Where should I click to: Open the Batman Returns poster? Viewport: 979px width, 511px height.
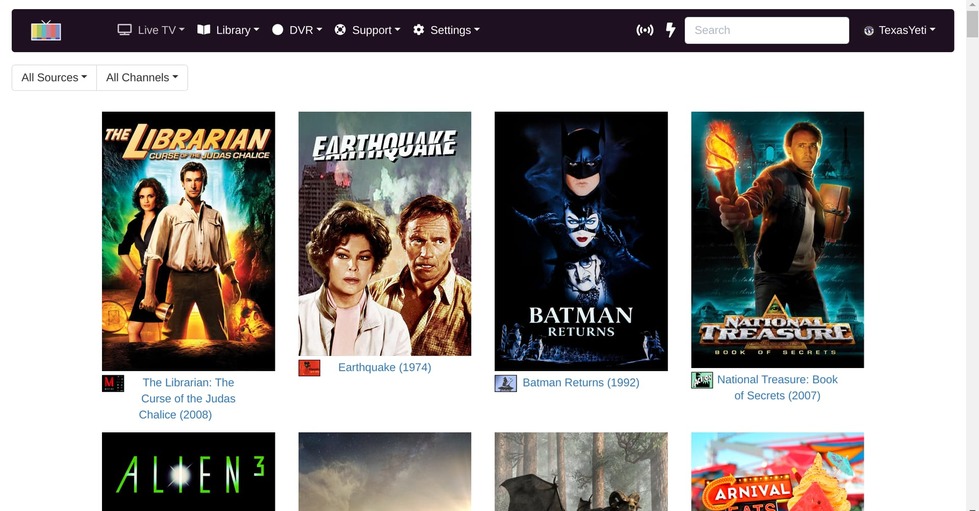tap(581, 241)
